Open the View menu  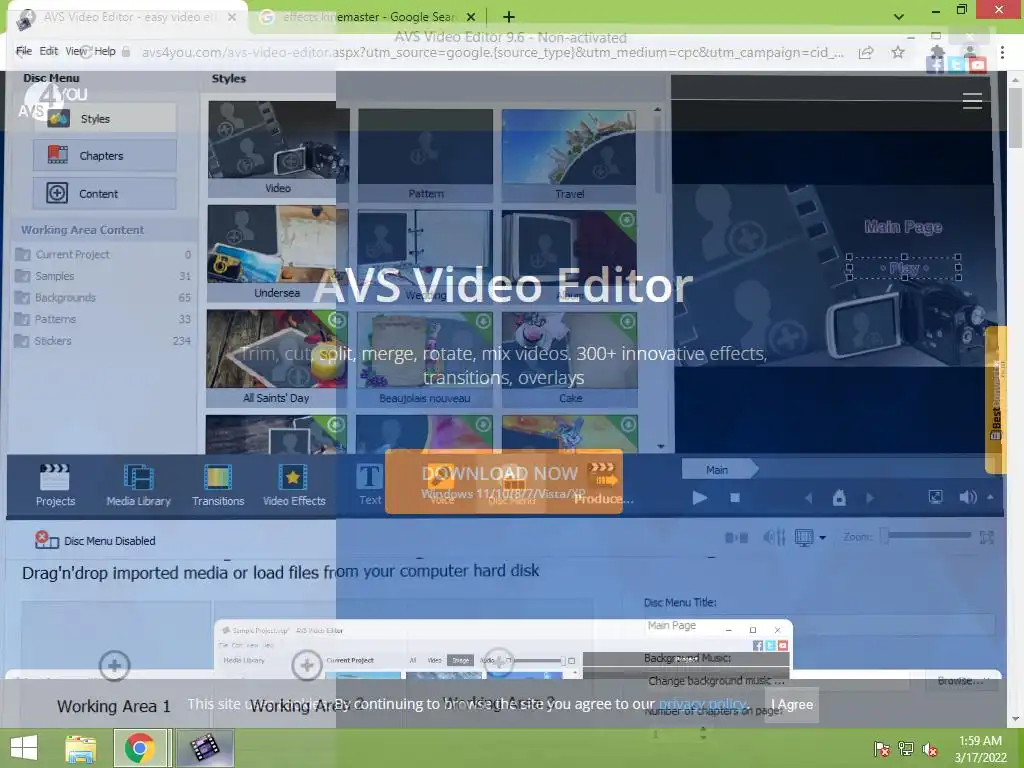(x=75, y=51)
